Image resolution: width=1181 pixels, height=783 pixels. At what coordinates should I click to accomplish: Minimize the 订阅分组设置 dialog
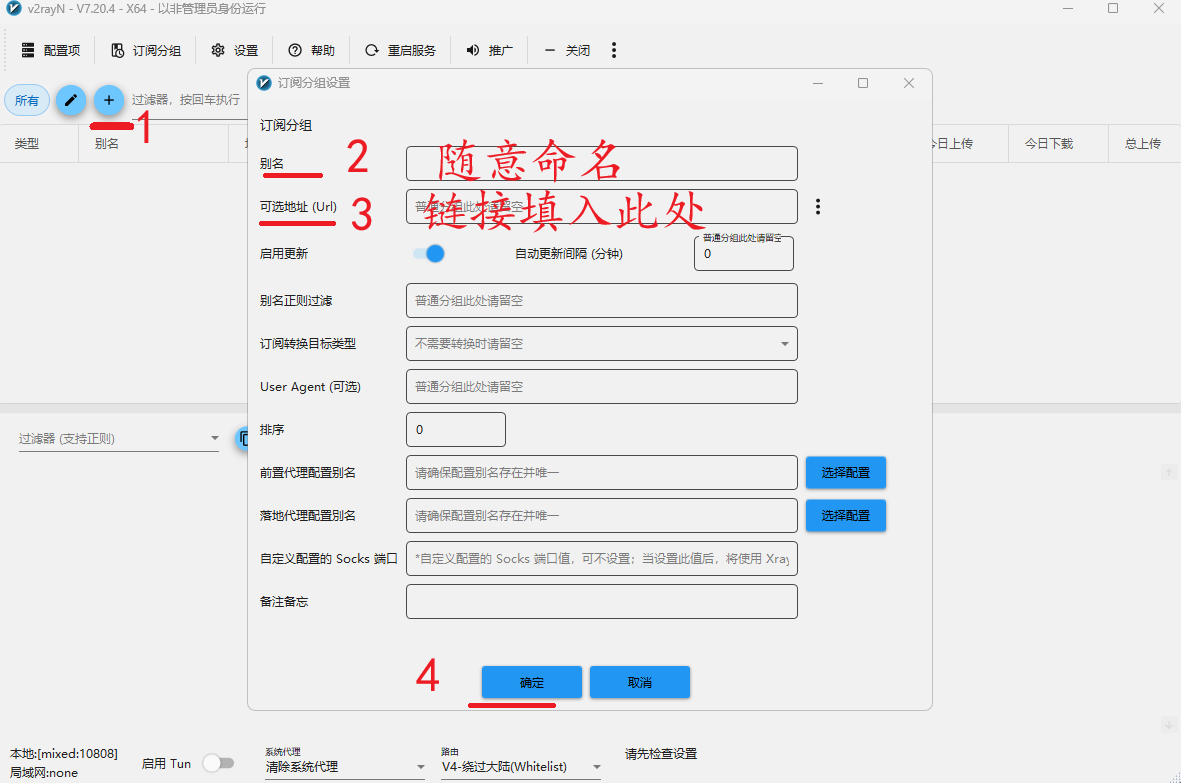tap(818, 83)
